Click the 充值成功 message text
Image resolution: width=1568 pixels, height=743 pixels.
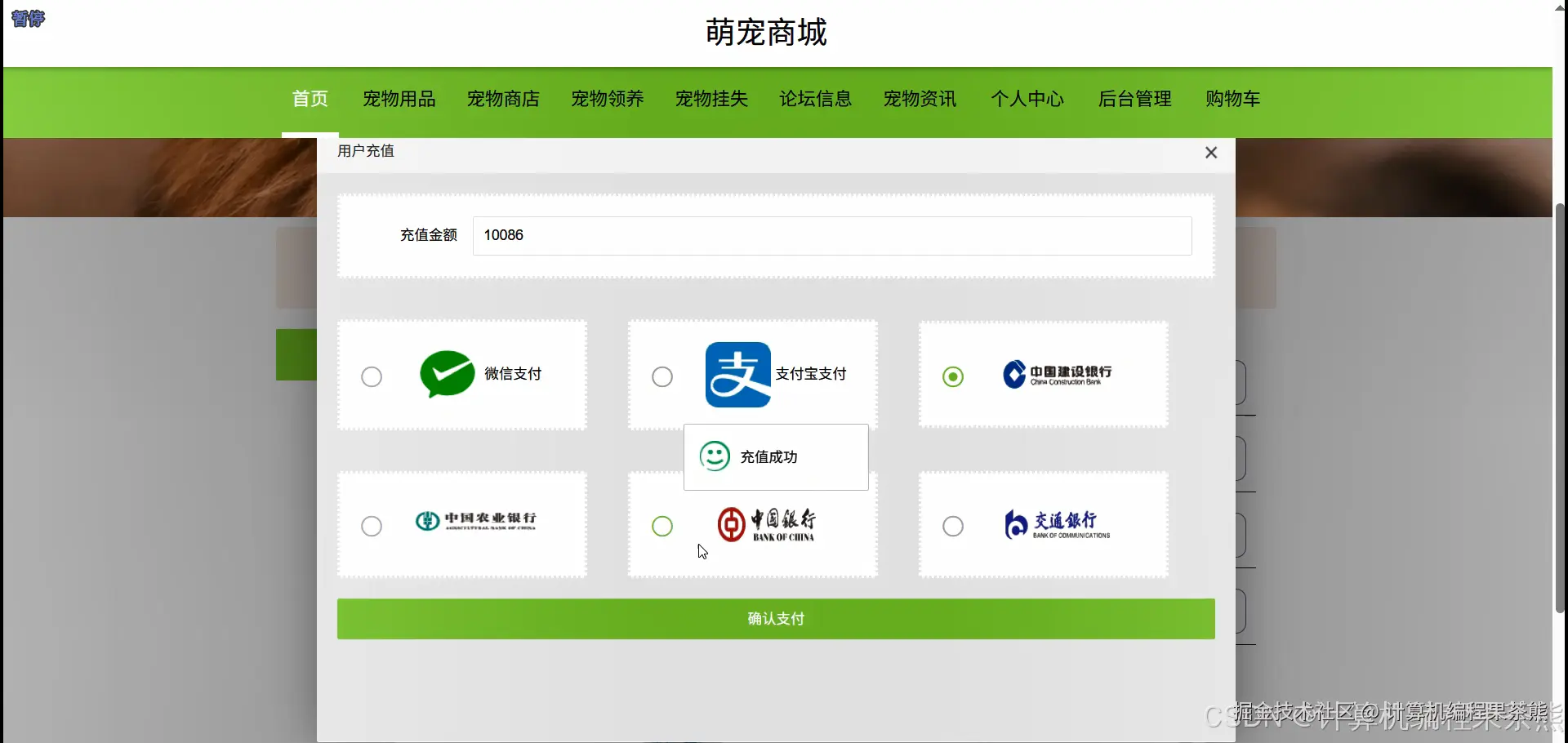(x=768, y=457)
